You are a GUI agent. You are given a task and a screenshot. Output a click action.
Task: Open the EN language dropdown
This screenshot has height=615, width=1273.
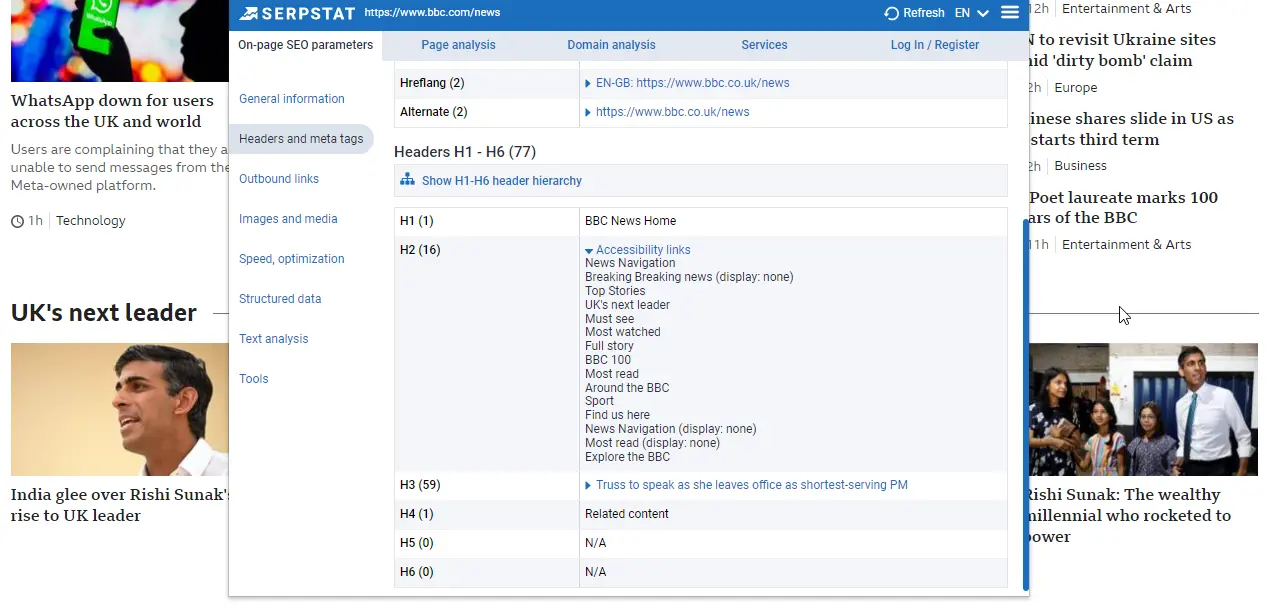pos(971,13)
